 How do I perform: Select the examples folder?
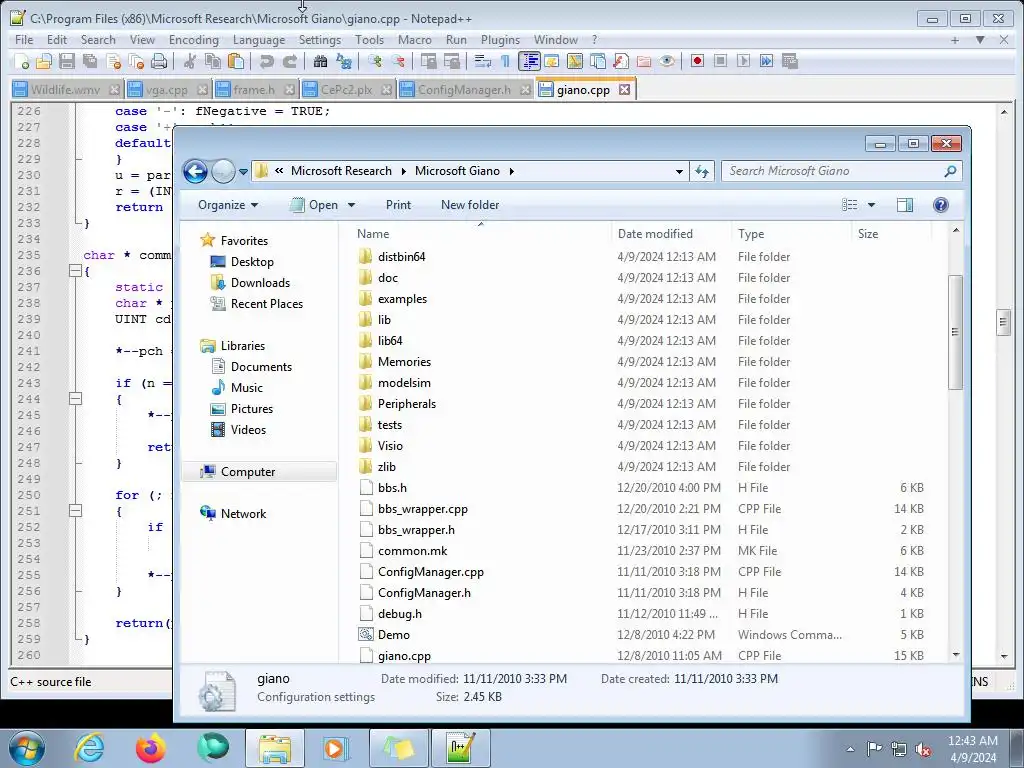click(402, 299)
